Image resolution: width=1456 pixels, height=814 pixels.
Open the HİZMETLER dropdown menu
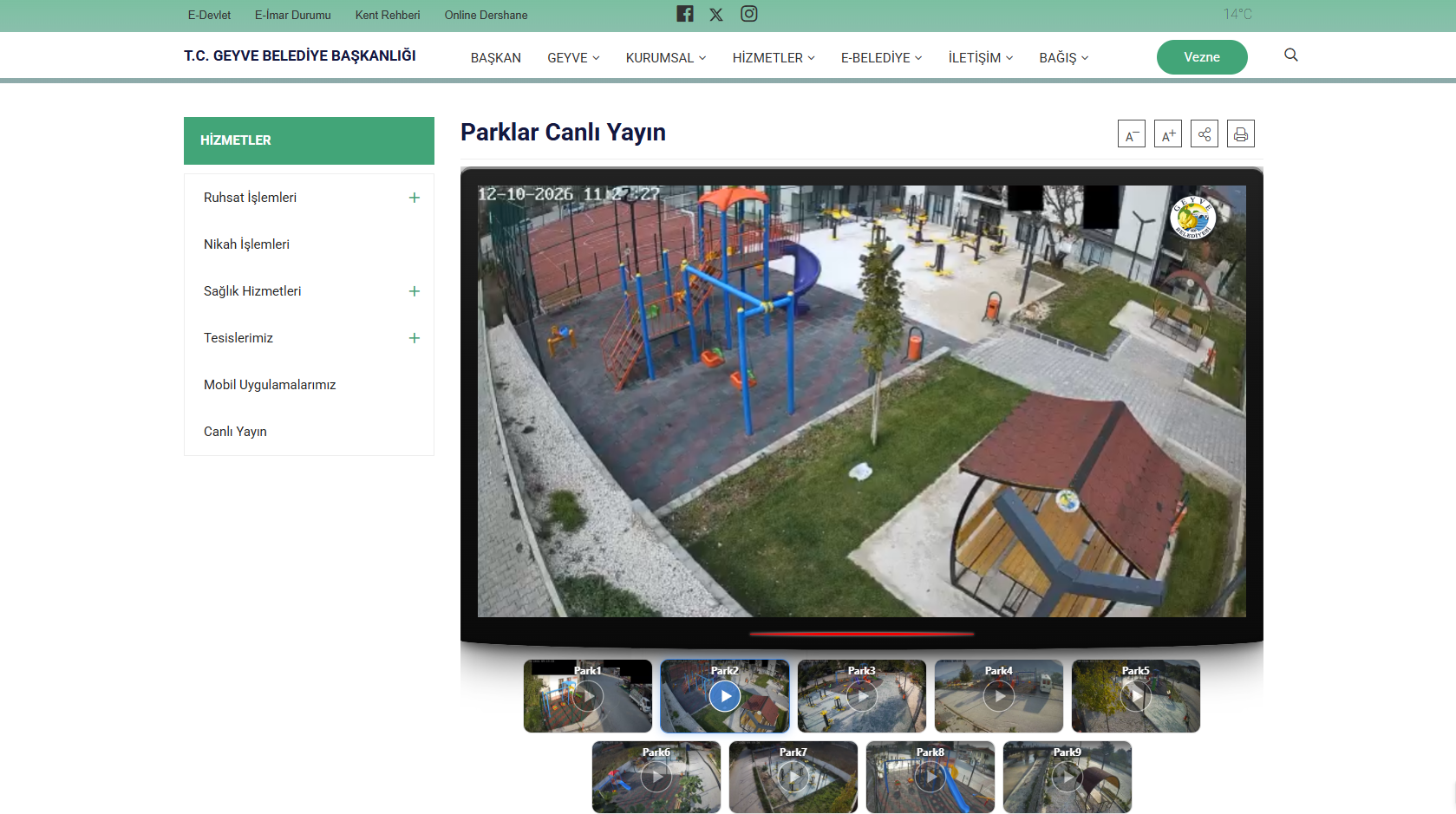coord(774,58)
